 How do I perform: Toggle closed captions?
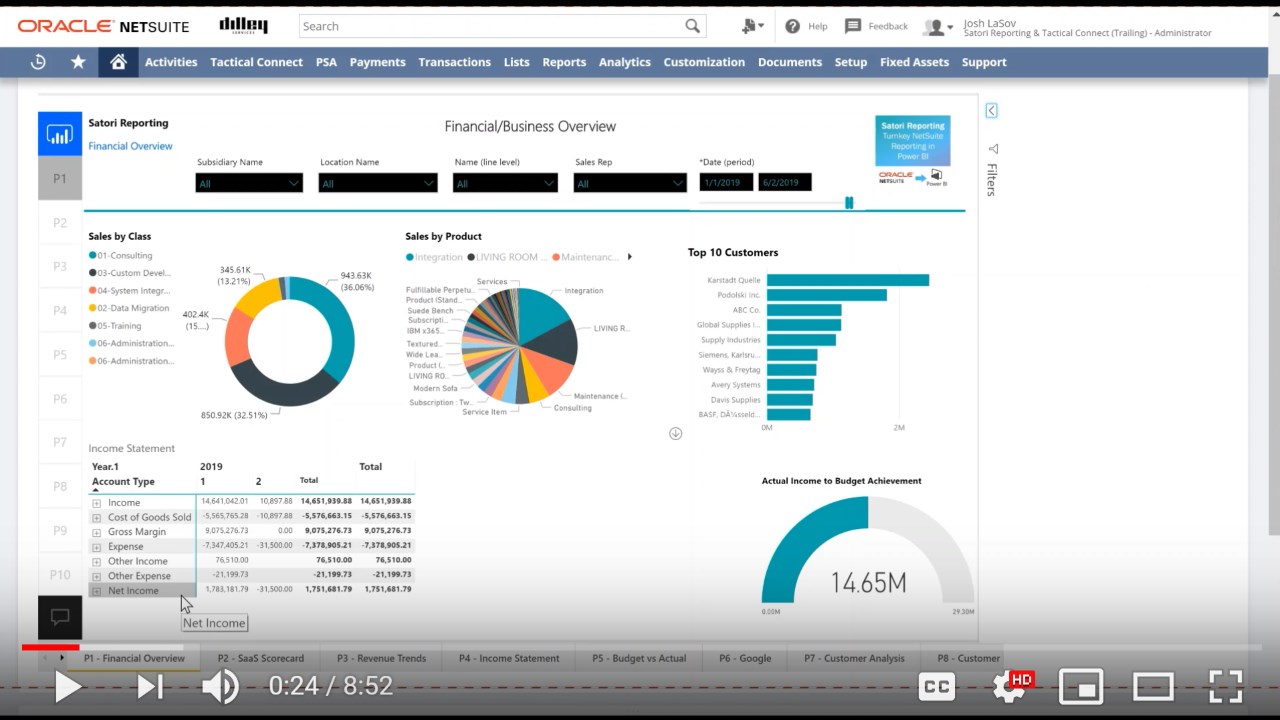point(936,686)
